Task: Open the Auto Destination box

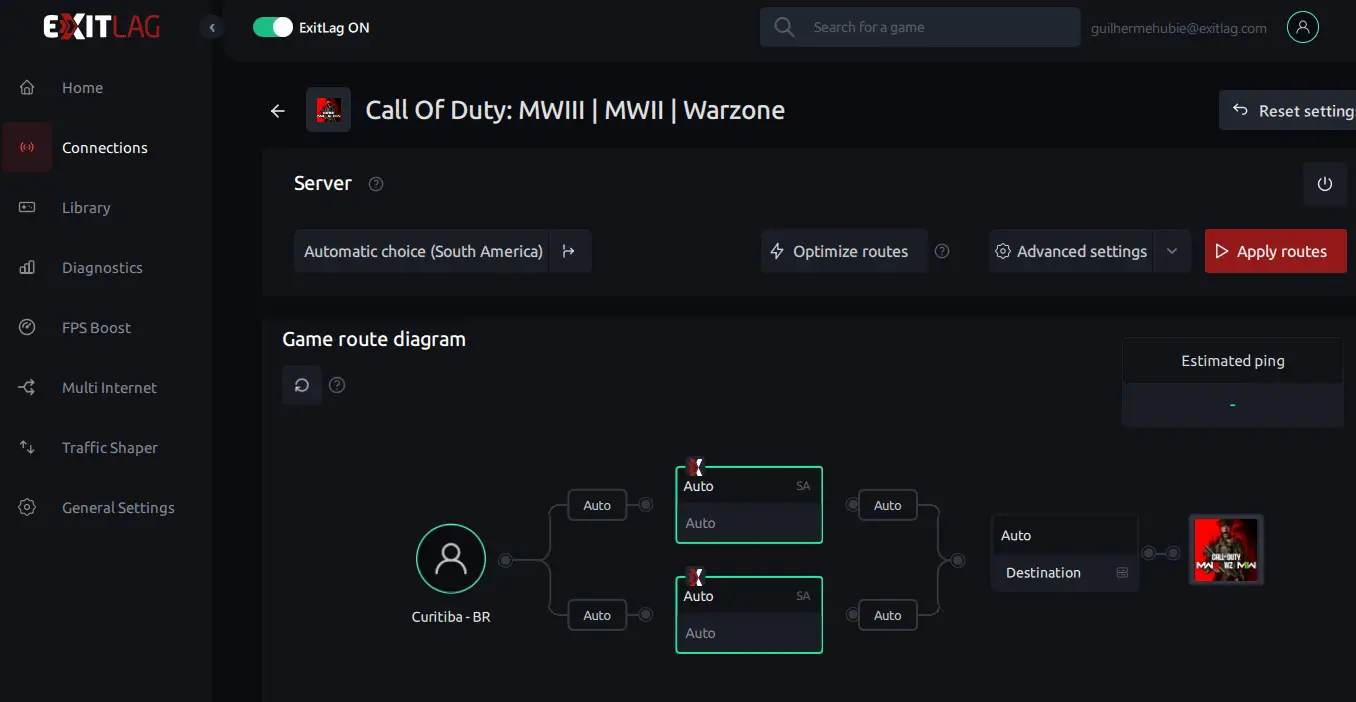Action: (1065, 553)
